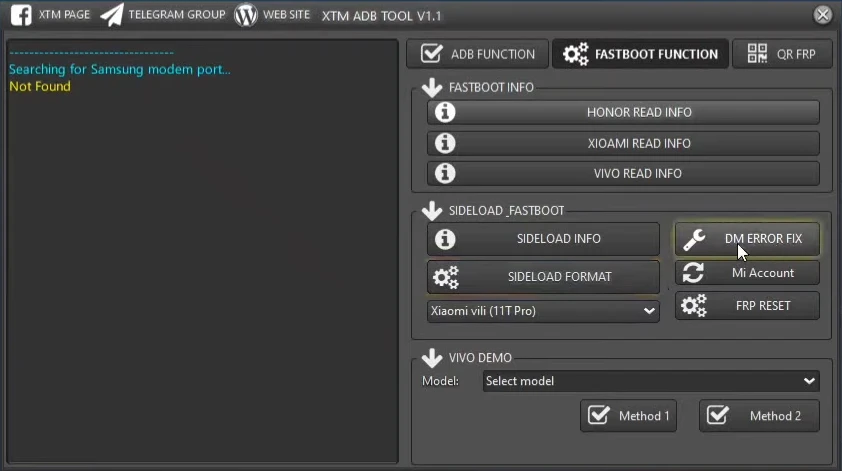Click the checkmark icon on ADB FUNCTION tab

coord(432,53)
